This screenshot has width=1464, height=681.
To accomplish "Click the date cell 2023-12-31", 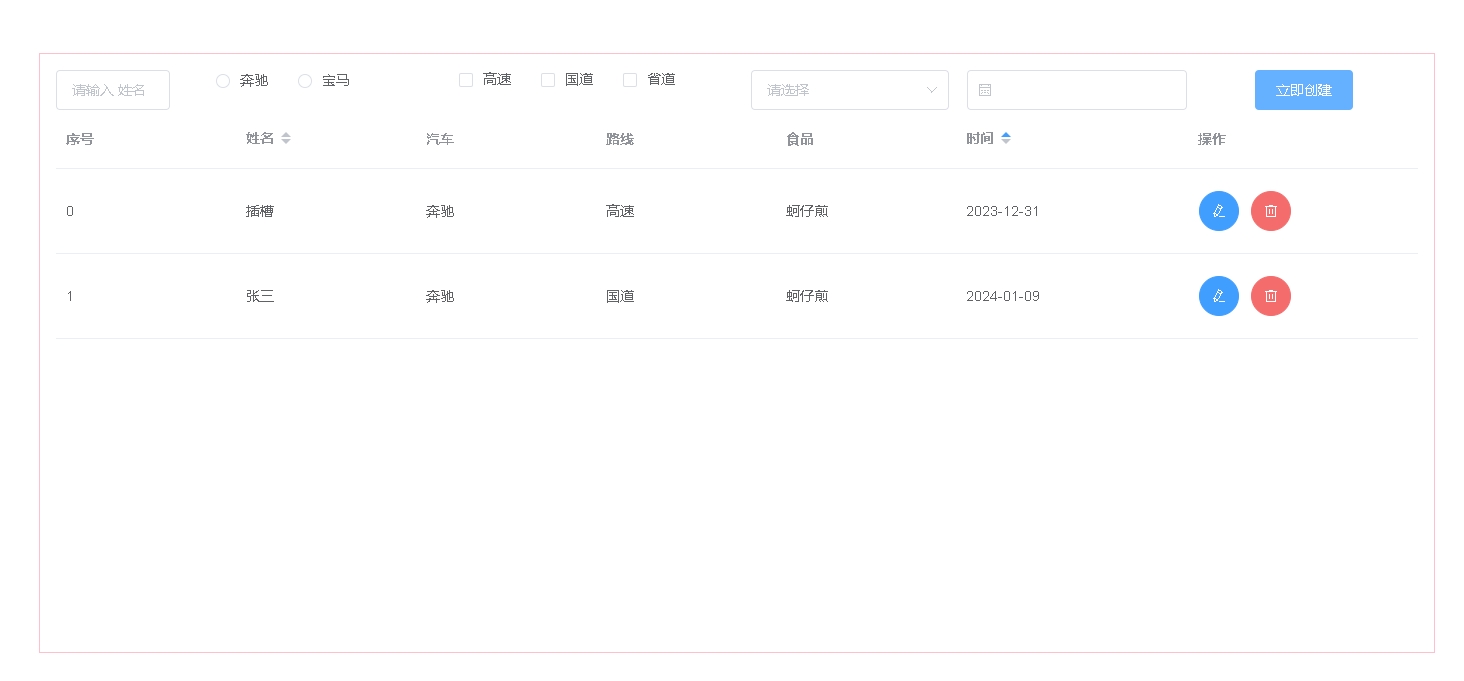I will pos(1003,211).
